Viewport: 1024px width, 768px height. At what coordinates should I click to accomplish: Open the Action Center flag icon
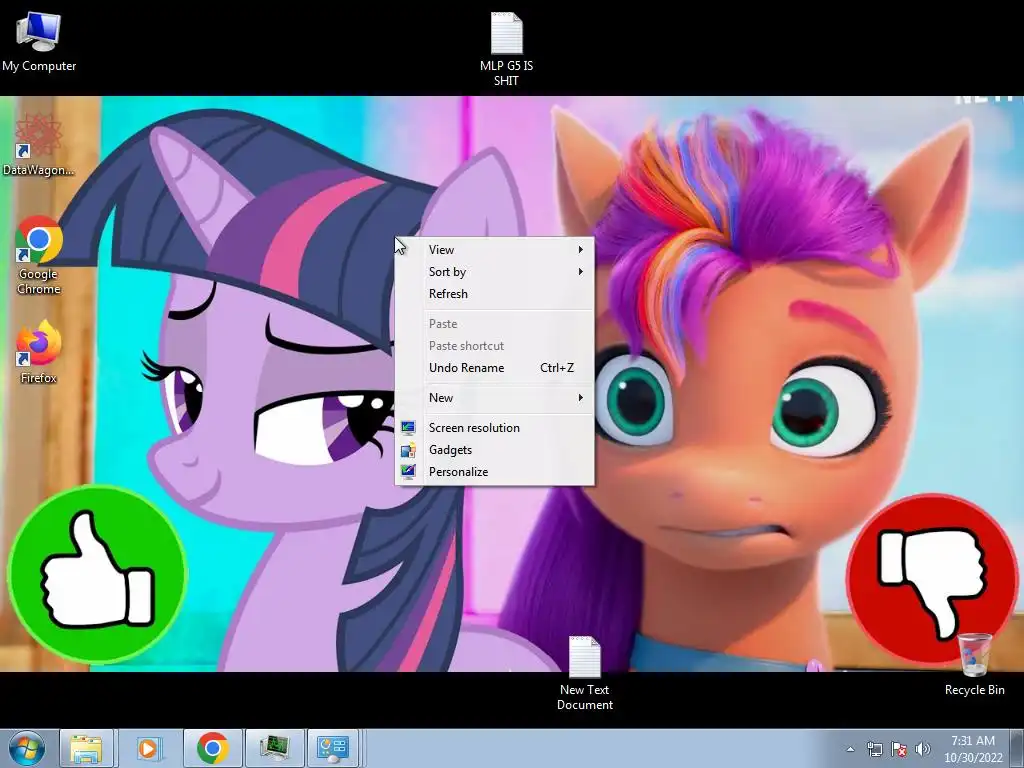pyautogui.click(x=899, y=749)
